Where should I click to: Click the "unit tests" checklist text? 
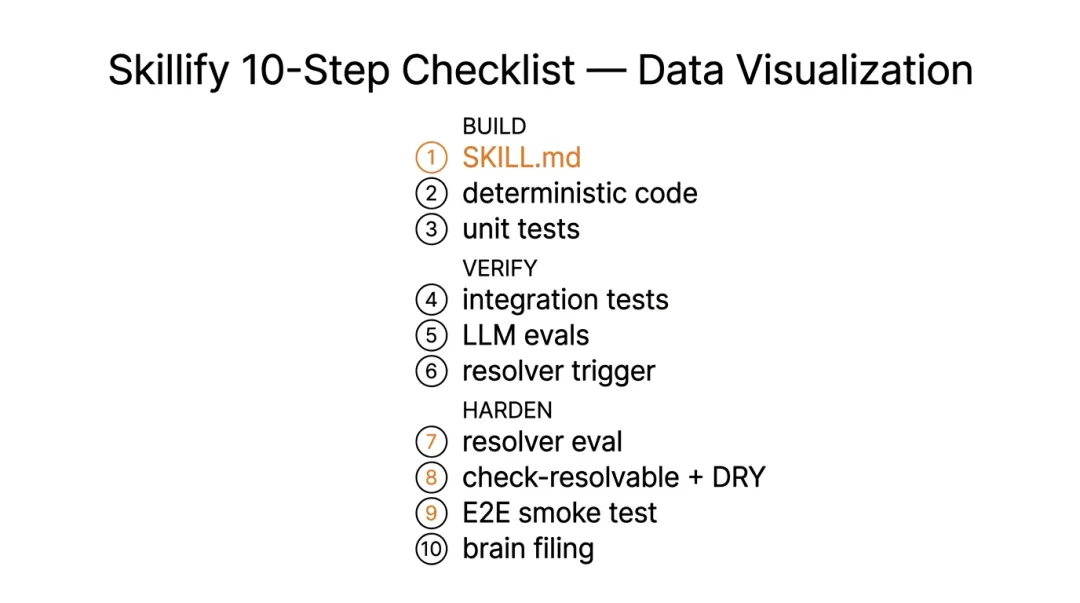pyautogui.click(x=520, y=229)
